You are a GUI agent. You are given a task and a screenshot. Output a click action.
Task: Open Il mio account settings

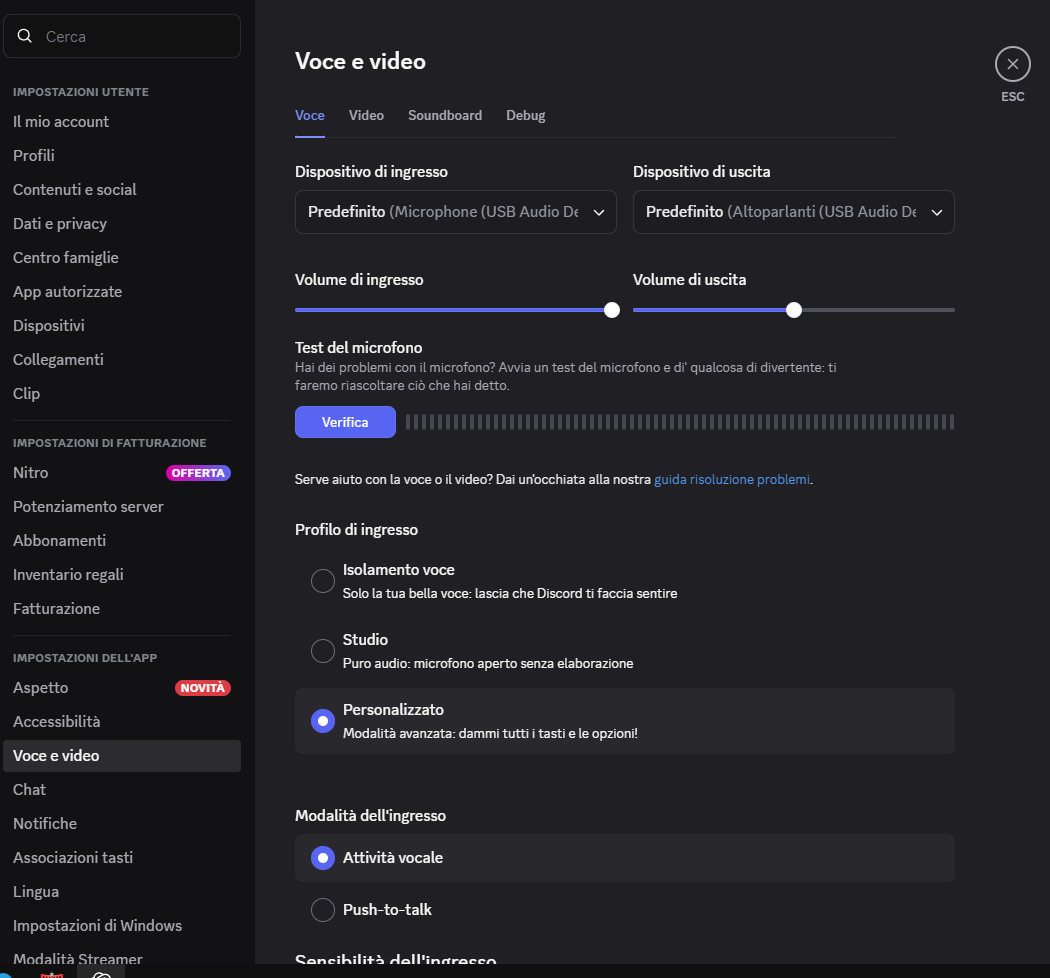click(61, 122)
